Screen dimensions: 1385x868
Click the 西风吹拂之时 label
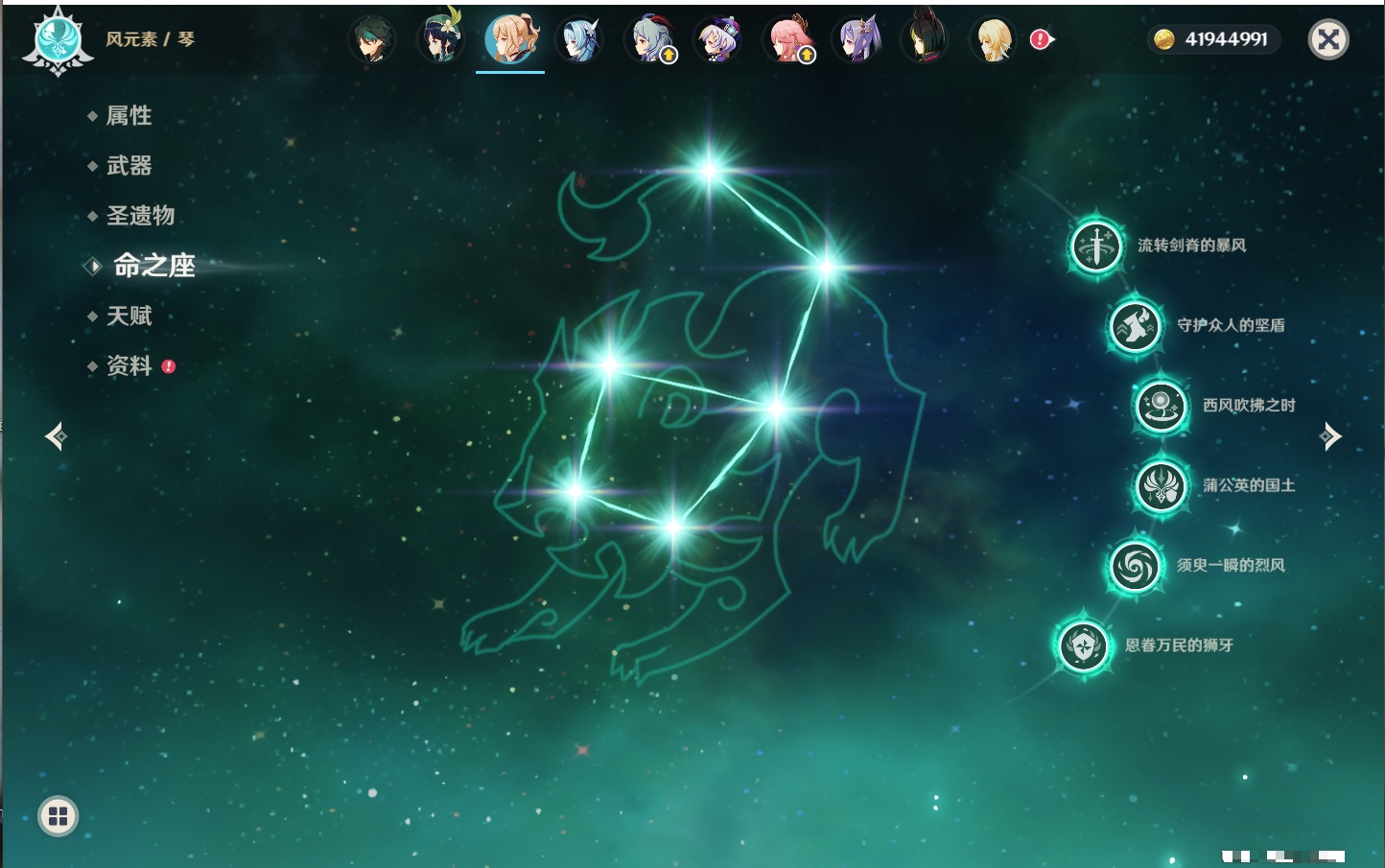click(x=1249, y=406)
